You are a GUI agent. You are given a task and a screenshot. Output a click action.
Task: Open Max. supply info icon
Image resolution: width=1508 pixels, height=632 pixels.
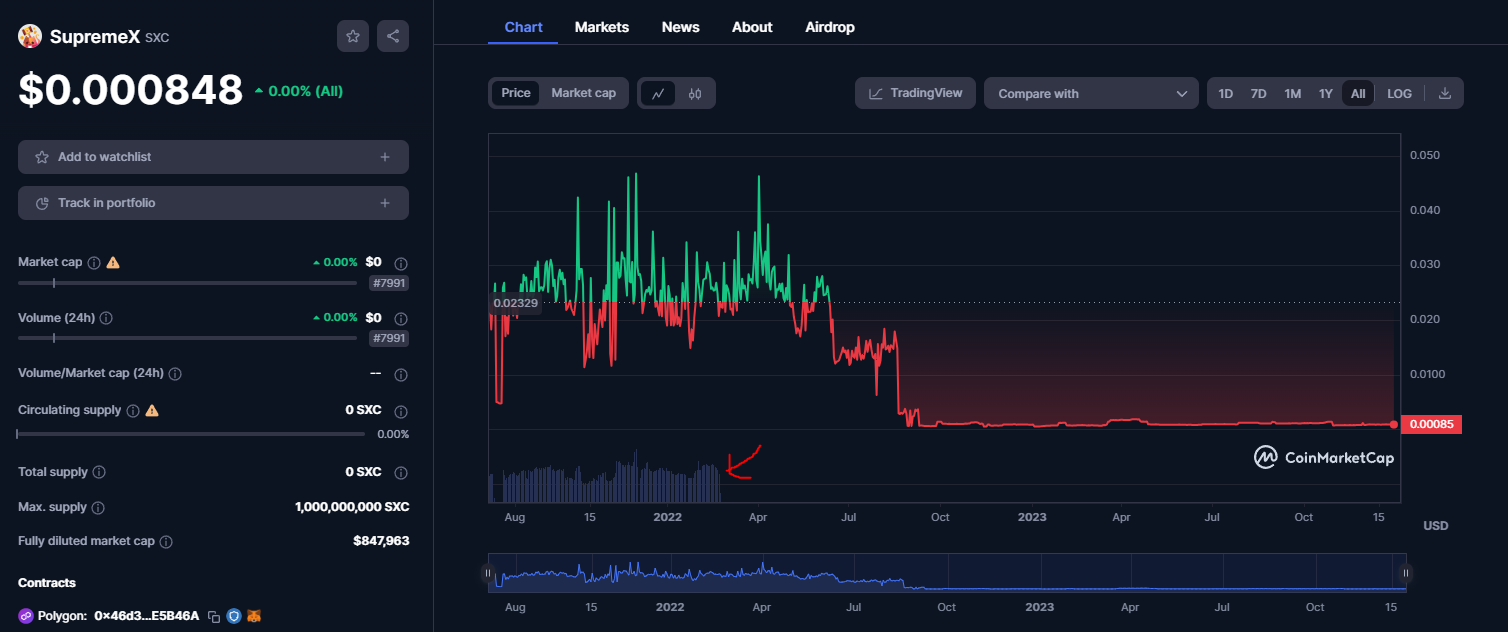(98, 507)
